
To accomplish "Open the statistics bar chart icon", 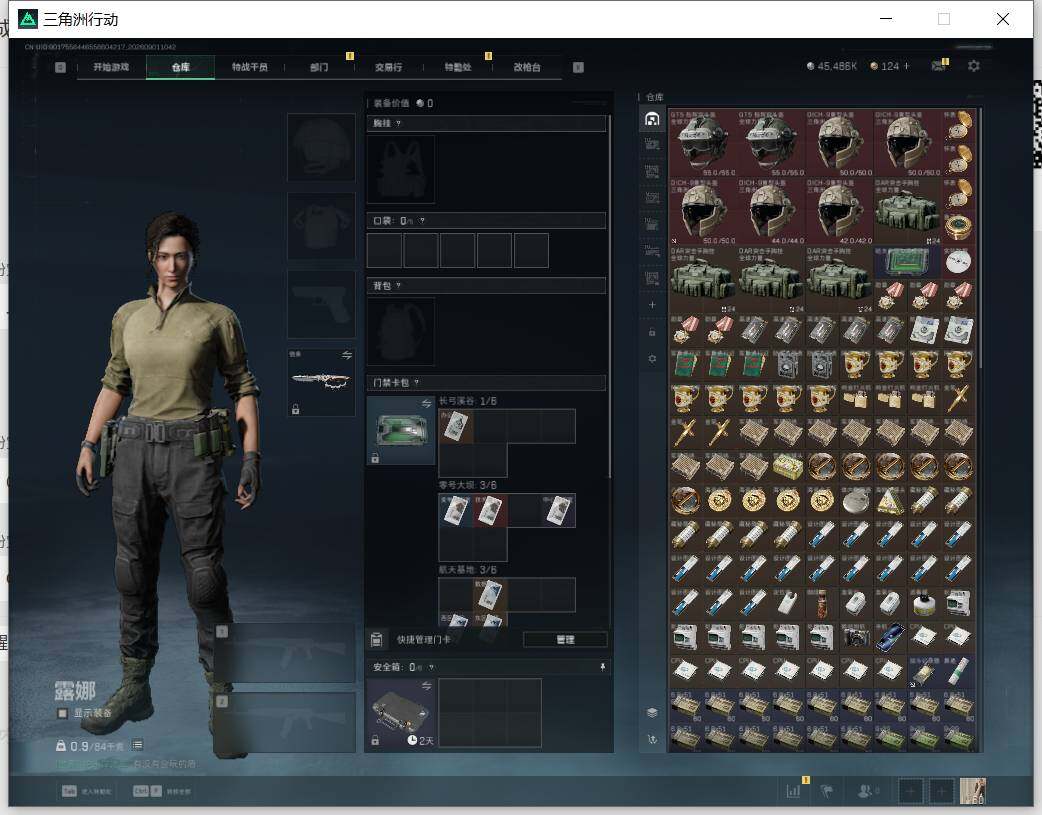I will (793, 791).
